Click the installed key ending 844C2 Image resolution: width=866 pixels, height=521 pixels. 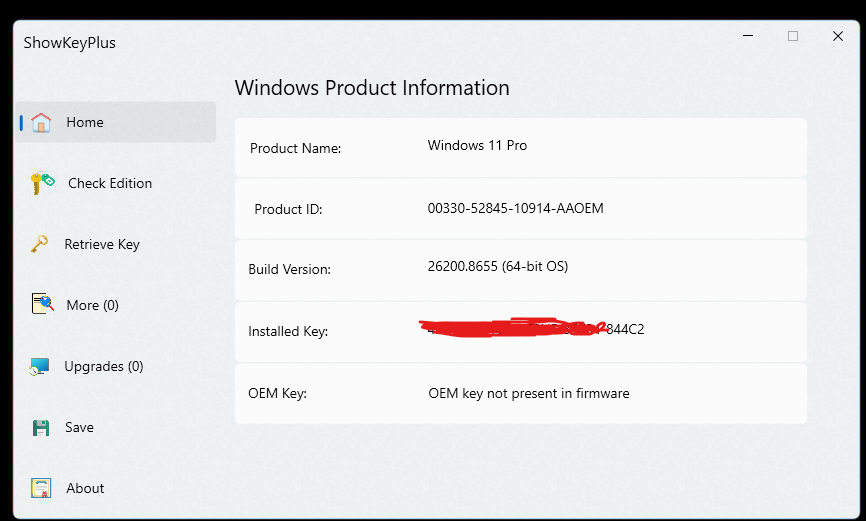coord(532,329)
